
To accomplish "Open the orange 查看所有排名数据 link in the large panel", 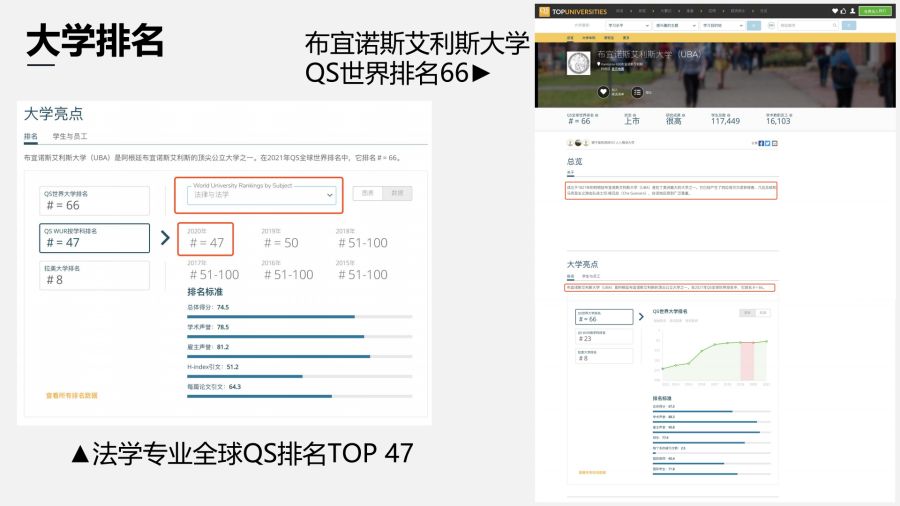I will [72, 395].
